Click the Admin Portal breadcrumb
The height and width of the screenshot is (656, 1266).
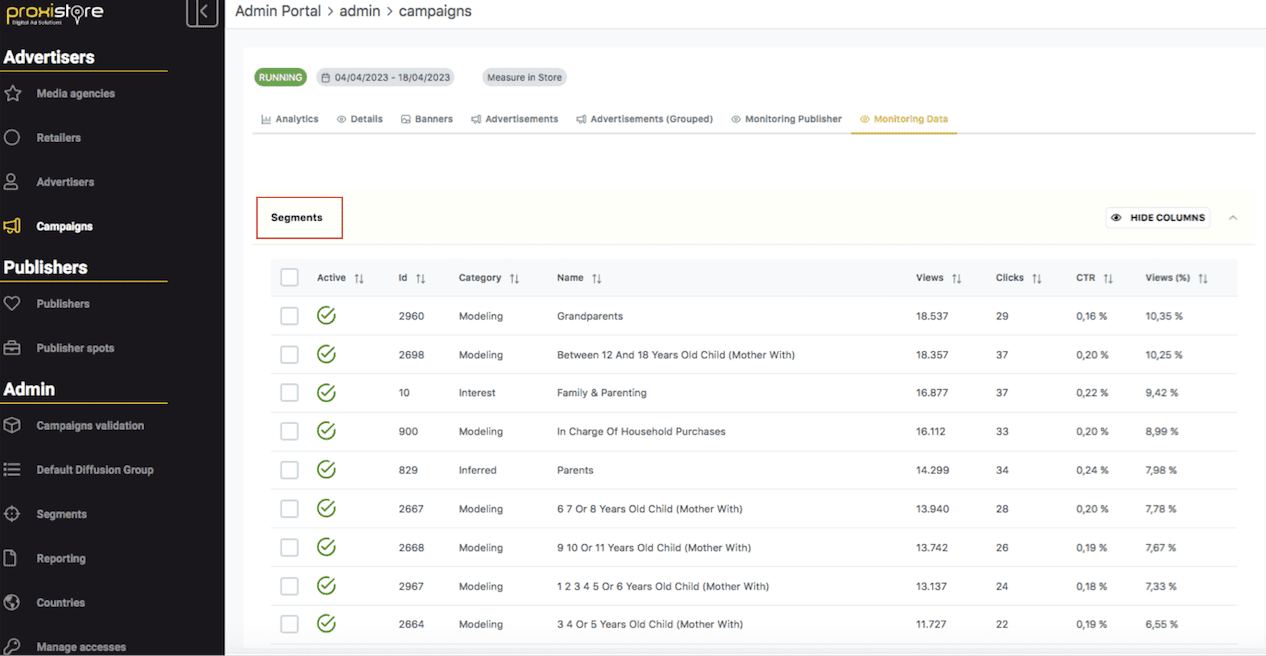pos(278,11)
